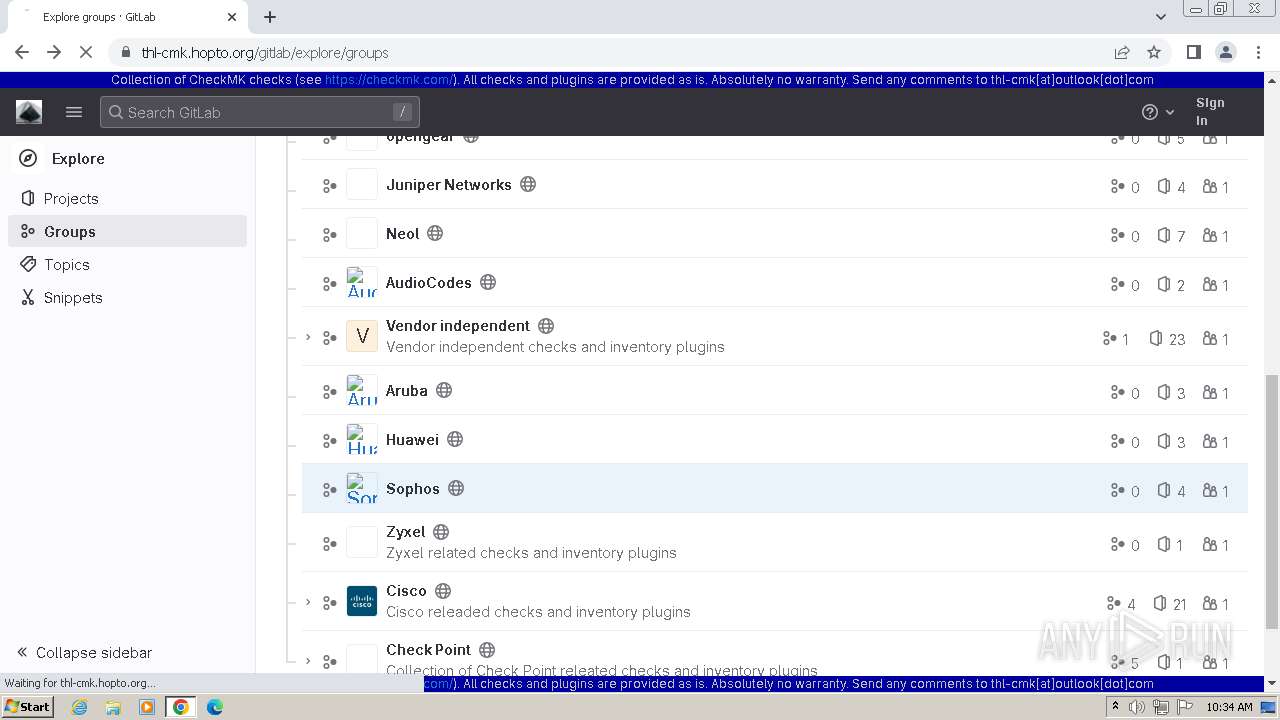Click public globe icon beside Vendor independent
This screenshot has height=720, width=1280.
pos(546,325)
